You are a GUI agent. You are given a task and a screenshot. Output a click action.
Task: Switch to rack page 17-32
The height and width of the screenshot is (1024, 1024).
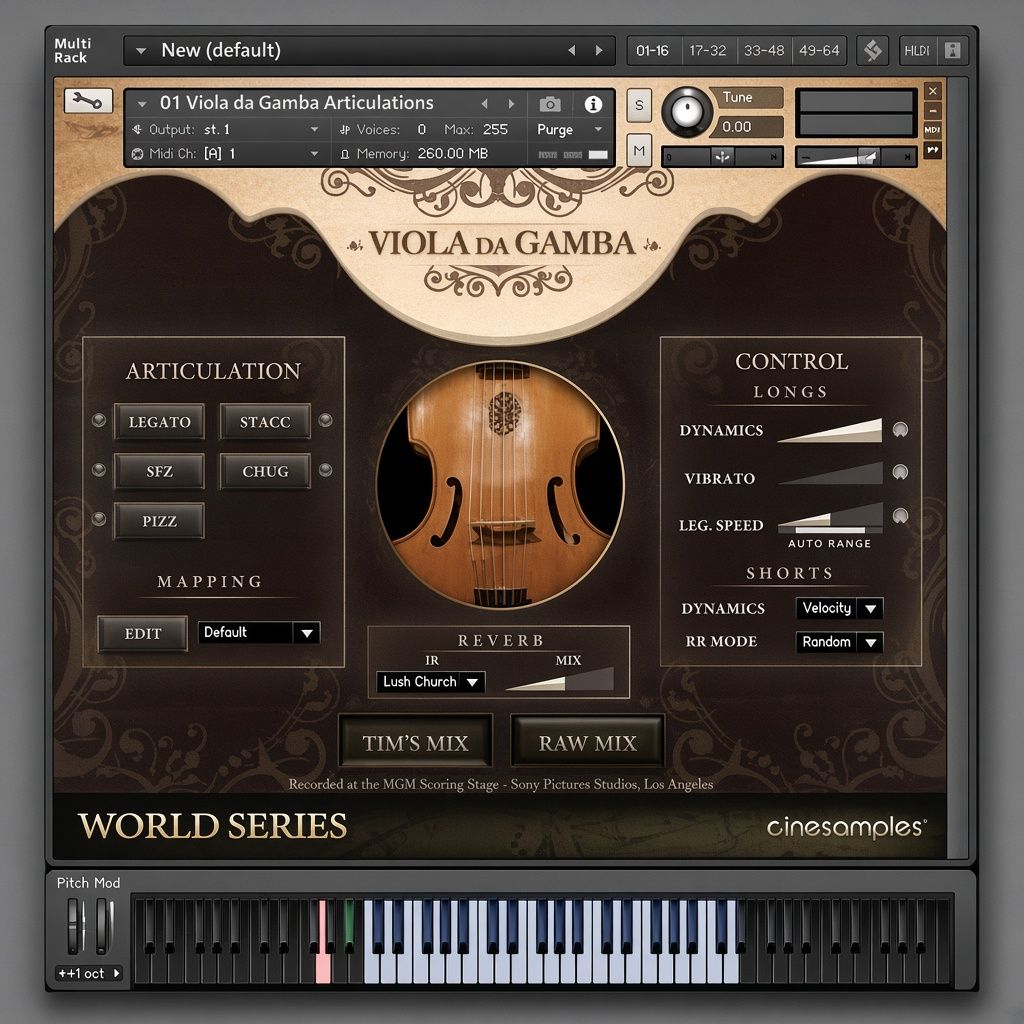coord(708,50)
